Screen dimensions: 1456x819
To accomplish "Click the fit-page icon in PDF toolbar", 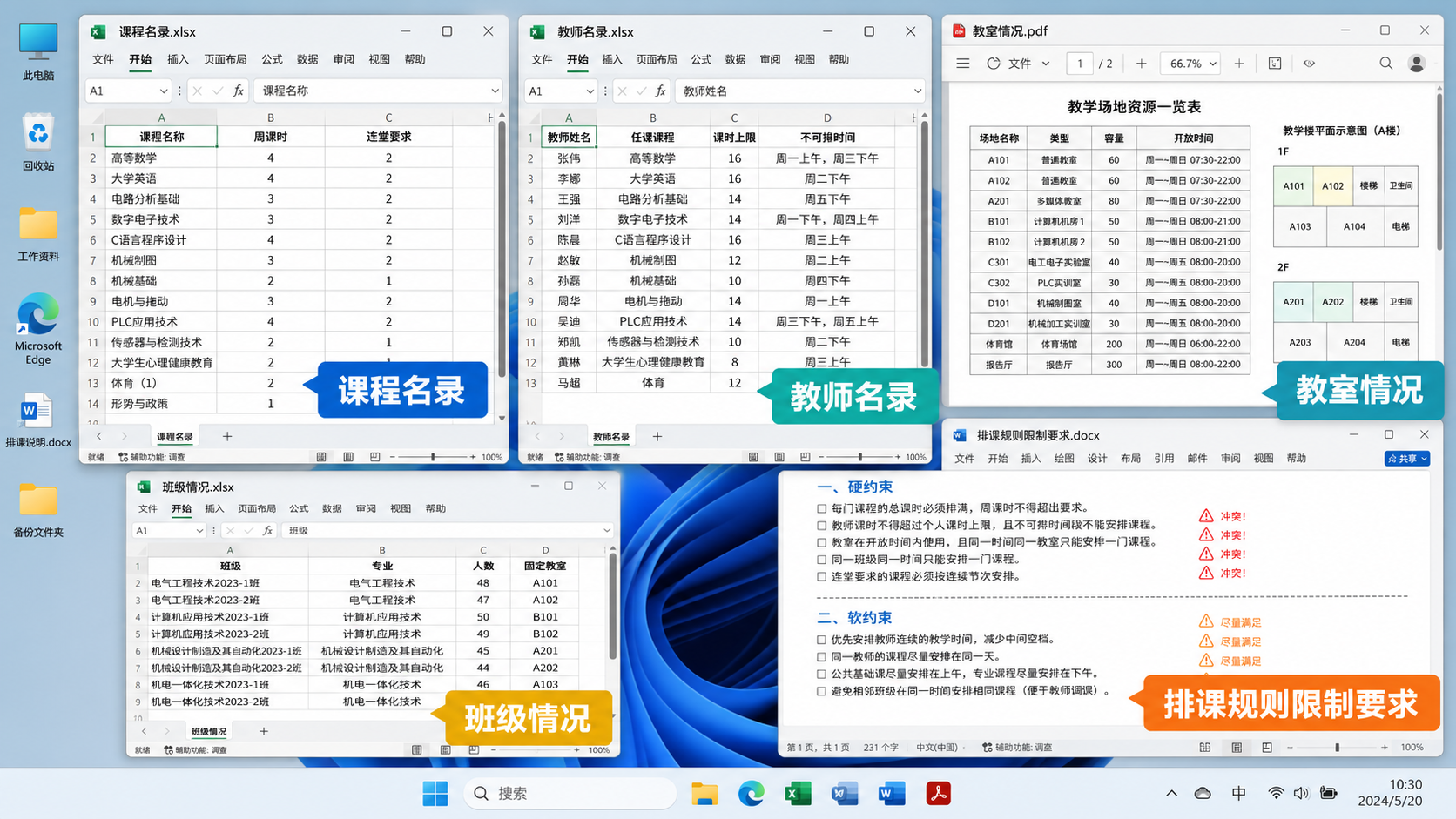I will pos(1275,64).
